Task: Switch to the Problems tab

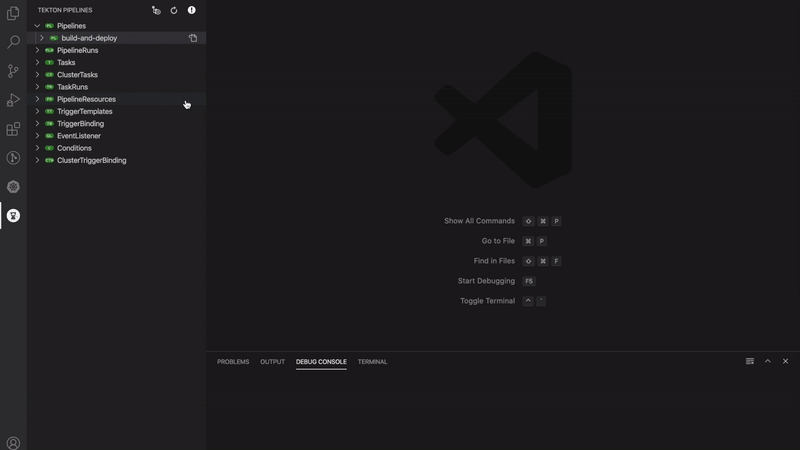Action: [x=233, y=362]
